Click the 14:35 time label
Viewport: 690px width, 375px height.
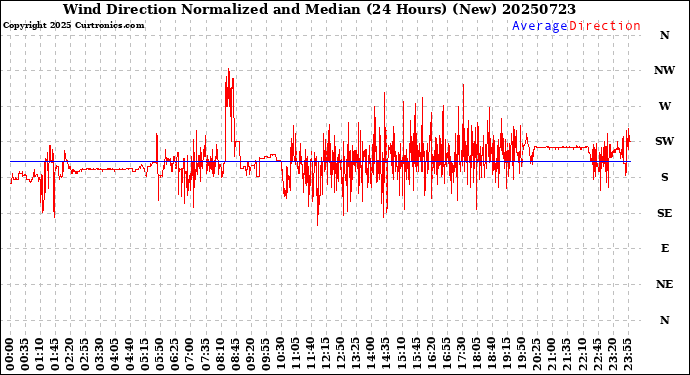point(386,354)
